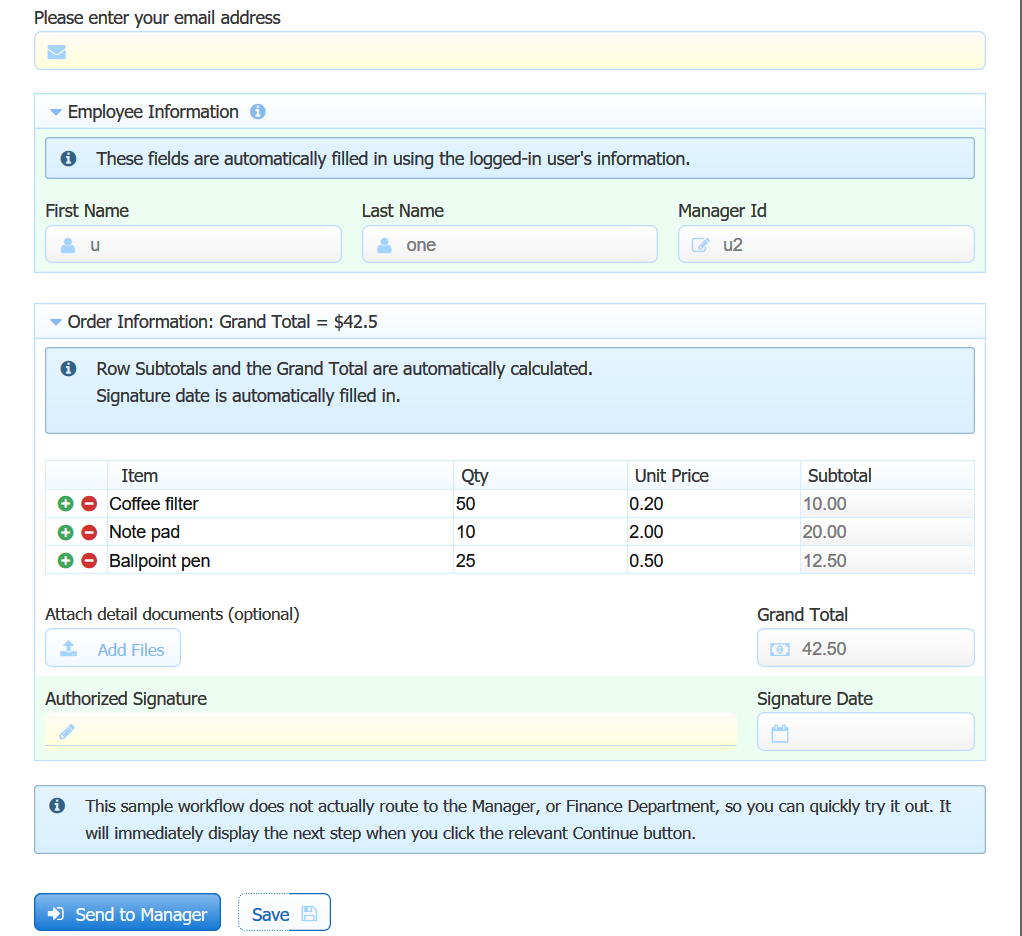Focus the email address input field
The image size is (1022, 936).
pyautogui.click(x=510, y=51)
